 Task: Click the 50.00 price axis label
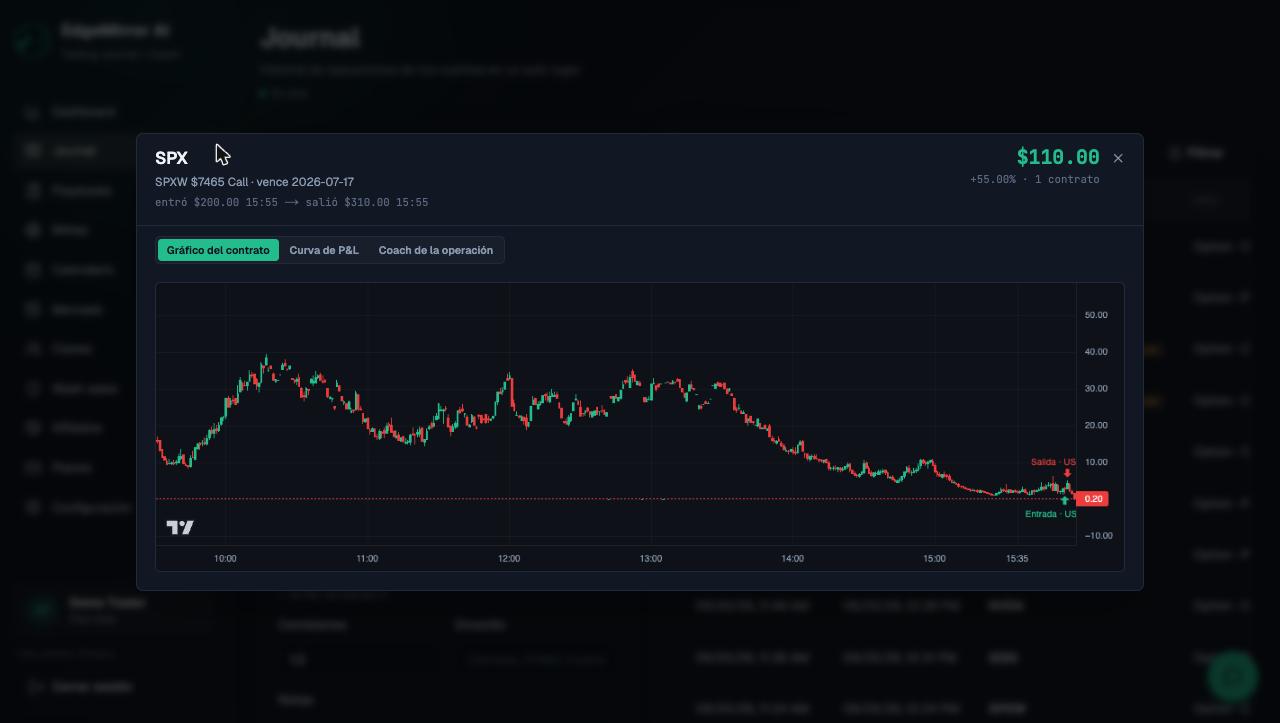tap(1096, 315)
